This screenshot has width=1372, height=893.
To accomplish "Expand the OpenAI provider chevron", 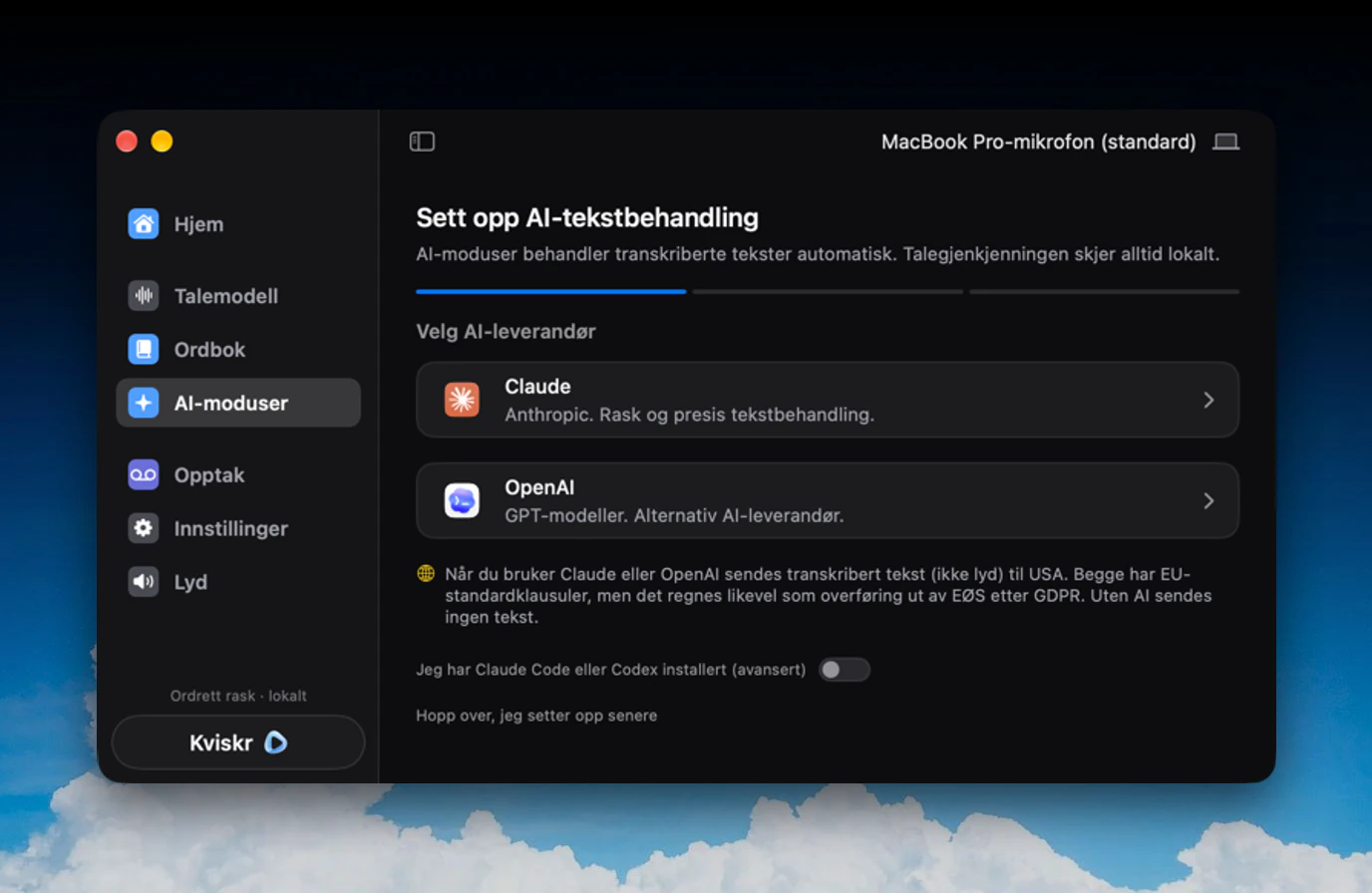I will pos(1208,500).
